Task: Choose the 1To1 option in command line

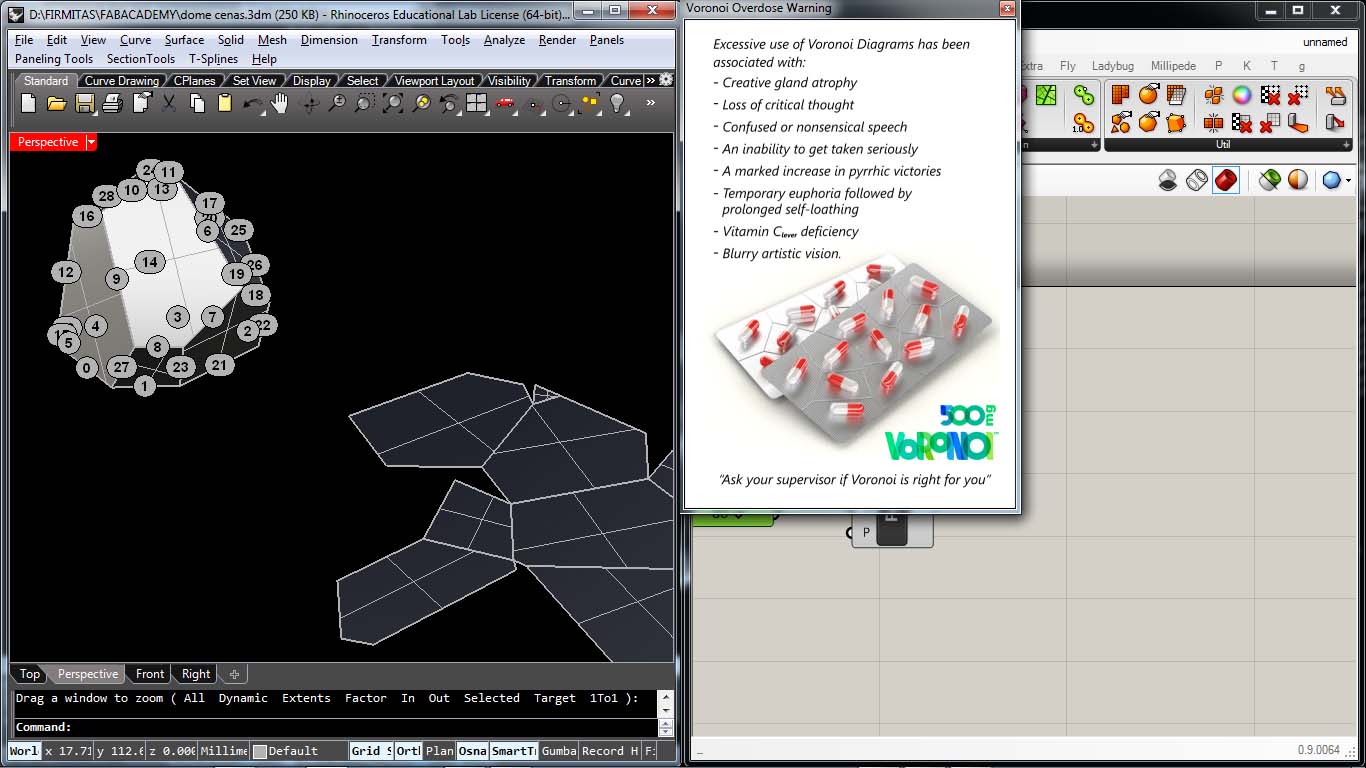Action: (603, 698)
